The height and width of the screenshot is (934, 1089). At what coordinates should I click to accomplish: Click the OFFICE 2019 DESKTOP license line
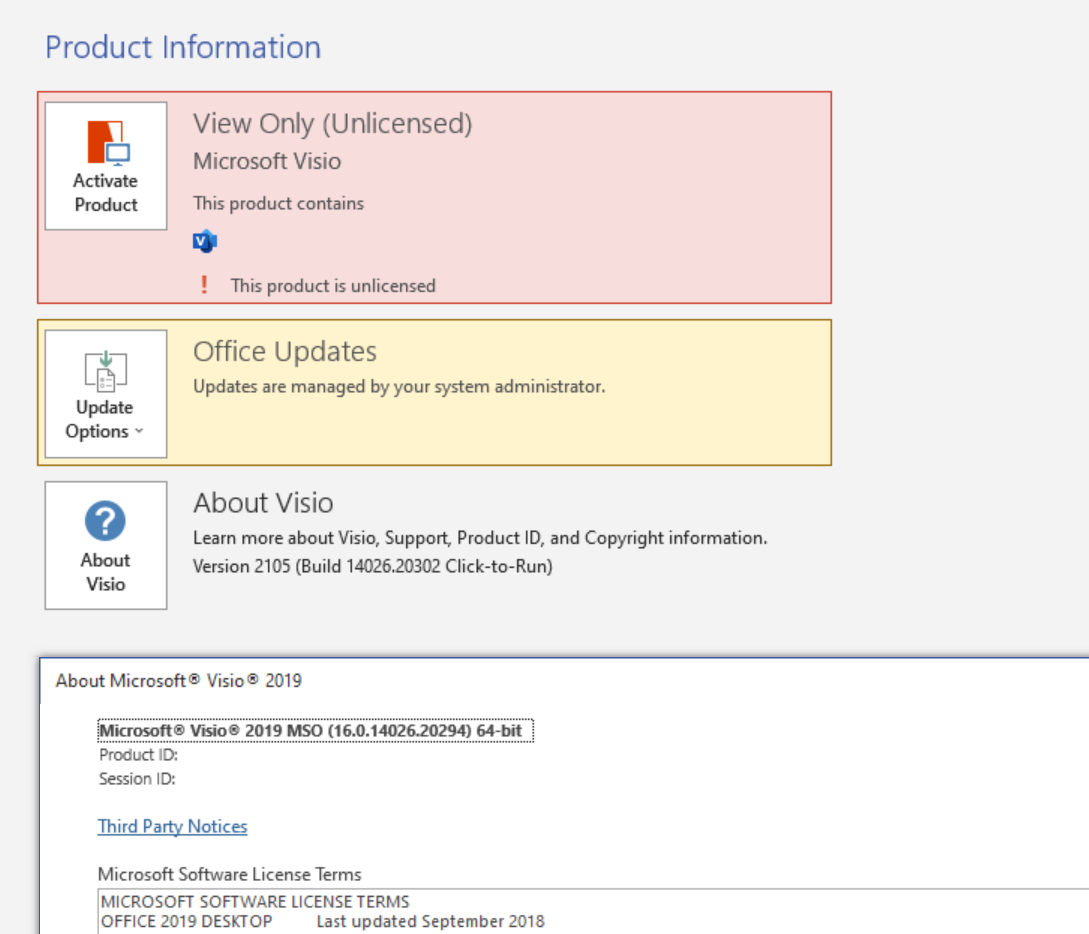pos(186,922)
